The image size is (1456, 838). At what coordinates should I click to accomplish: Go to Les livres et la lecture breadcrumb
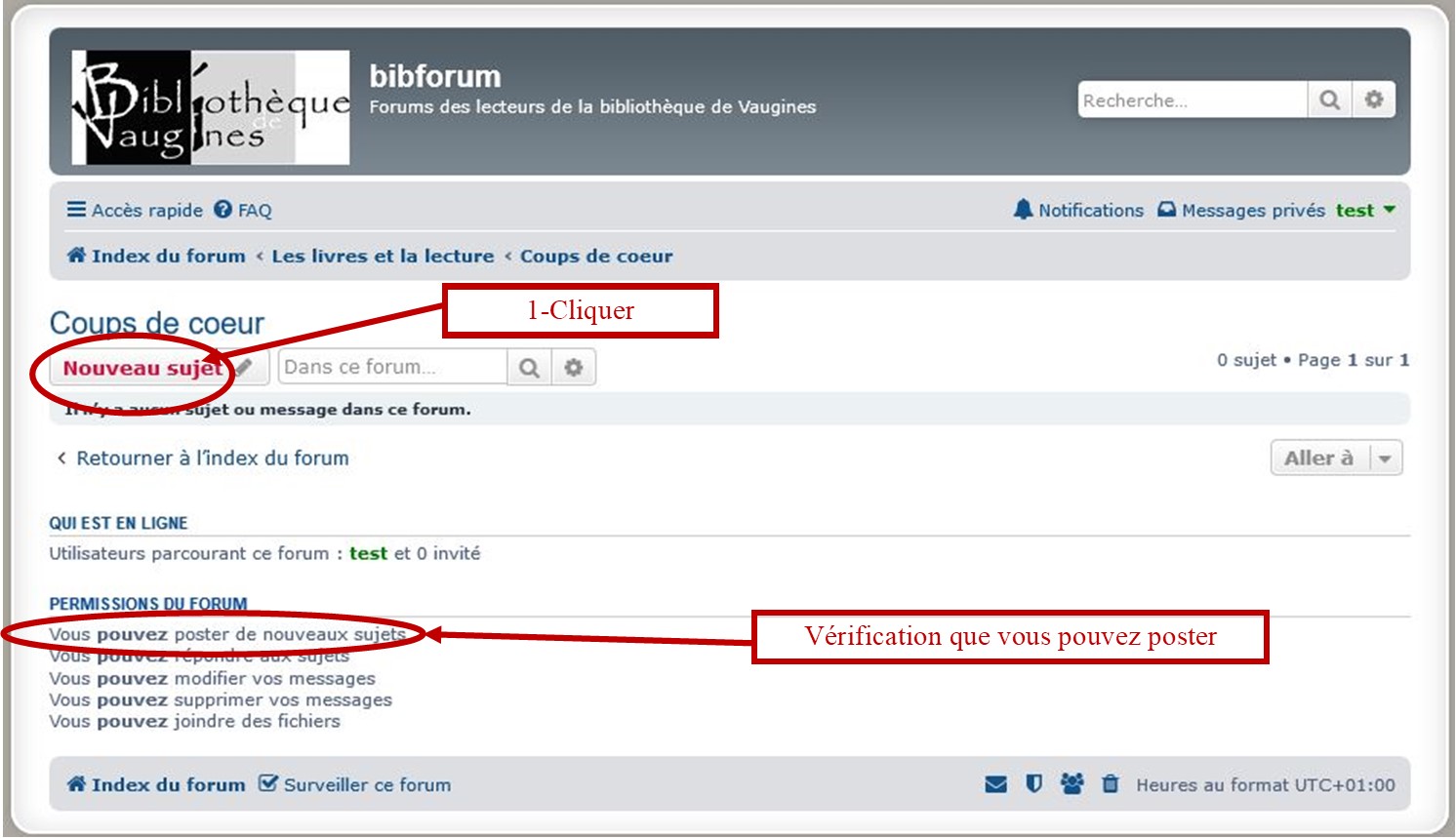pos(383,256)
